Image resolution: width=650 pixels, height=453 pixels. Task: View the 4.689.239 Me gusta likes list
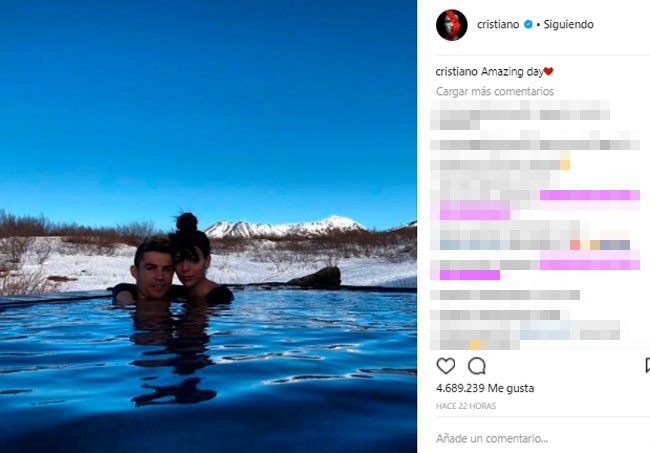click(x=485, y=388)
